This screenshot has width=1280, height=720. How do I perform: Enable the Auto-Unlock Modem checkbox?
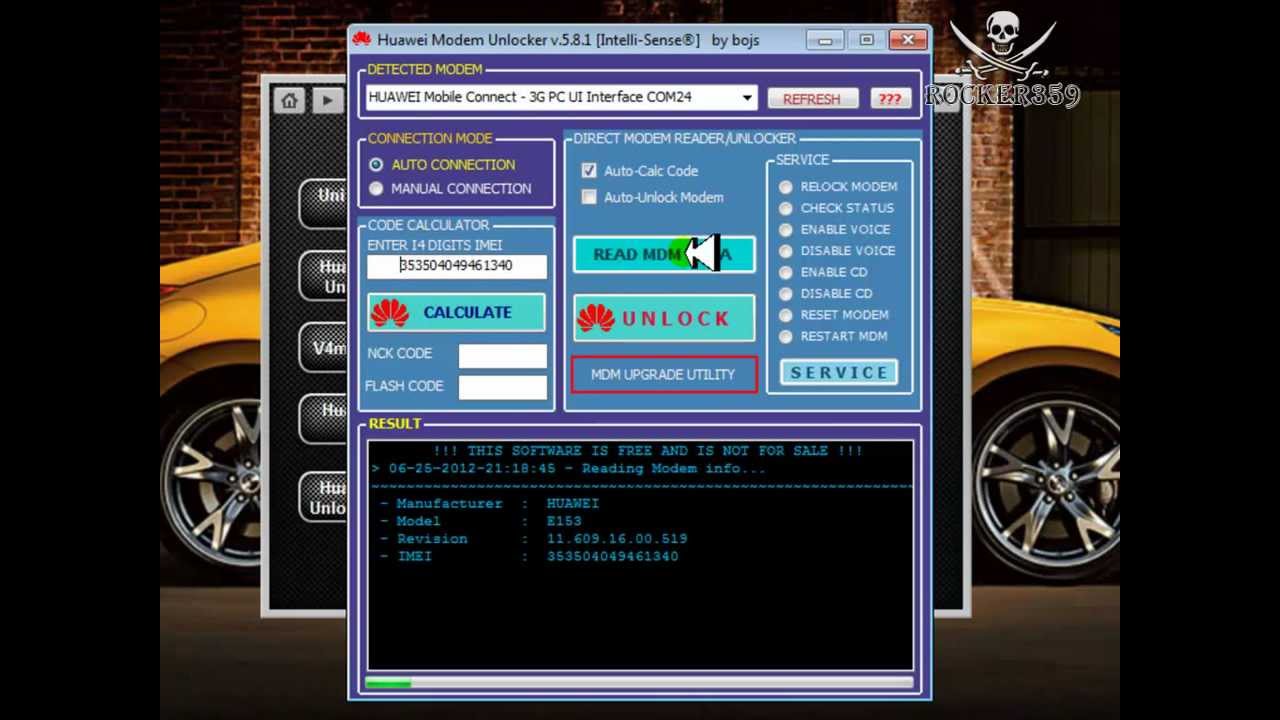[589, 197]
